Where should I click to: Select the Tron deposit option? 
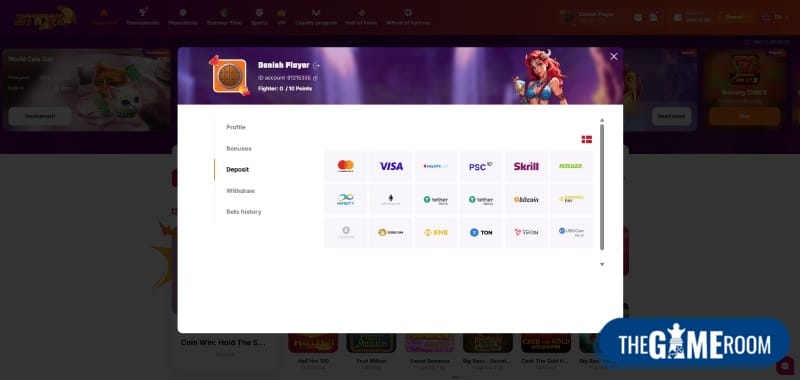[526, 233]
